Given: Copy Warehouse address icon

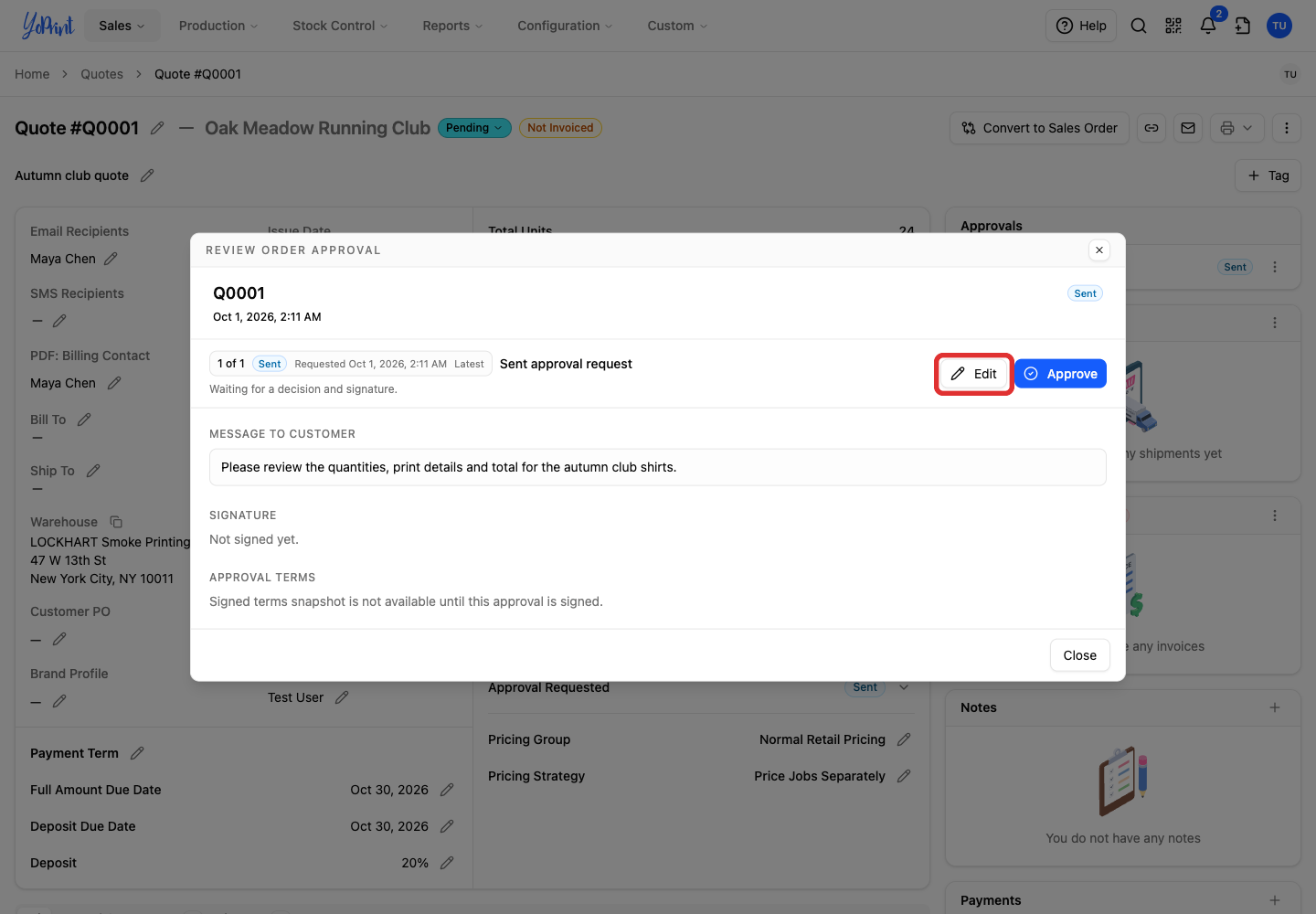Looking at the screenshot, I should click(x=116, y=522).
